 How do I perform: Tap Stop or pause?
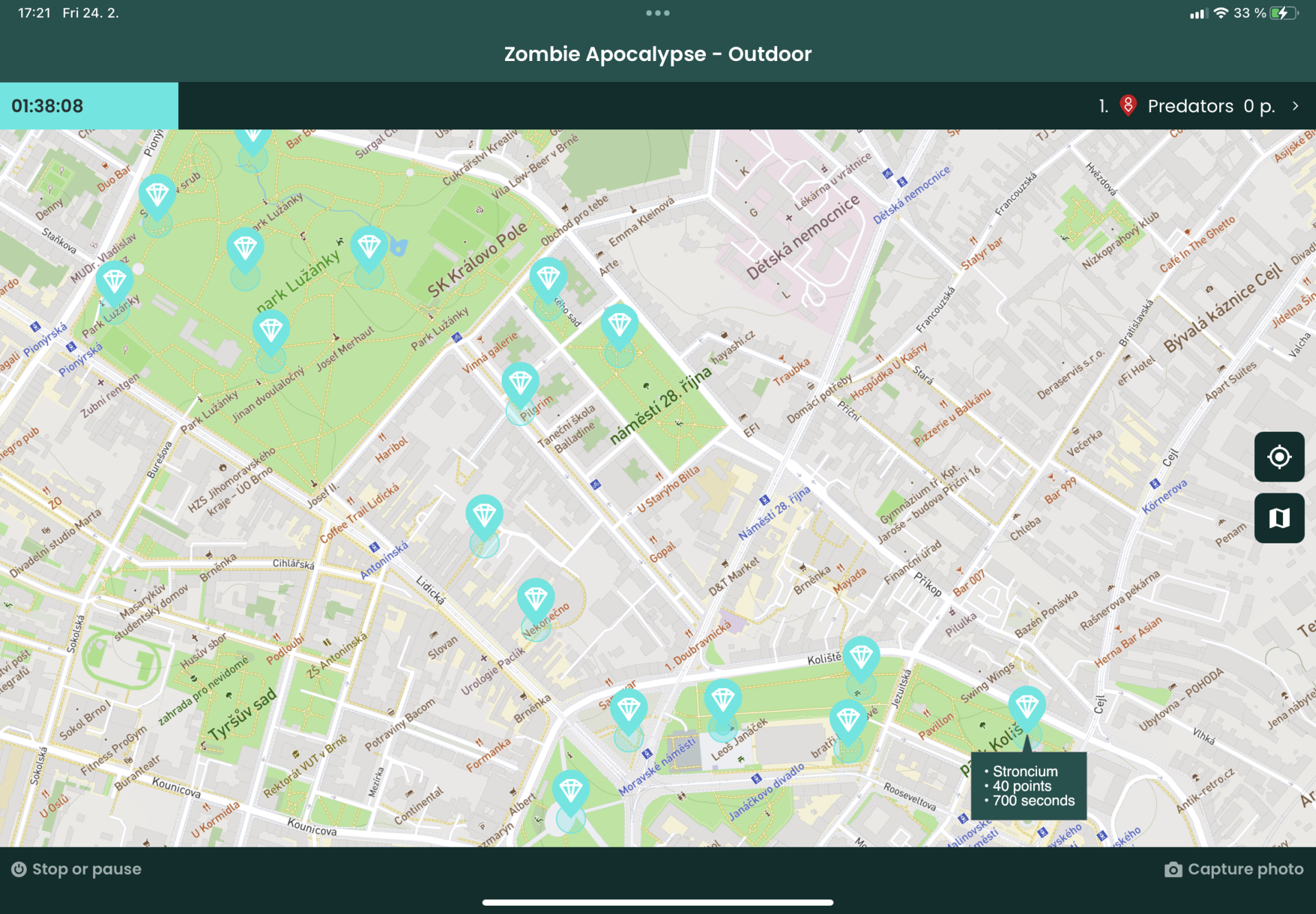click(x=77, y=869)
